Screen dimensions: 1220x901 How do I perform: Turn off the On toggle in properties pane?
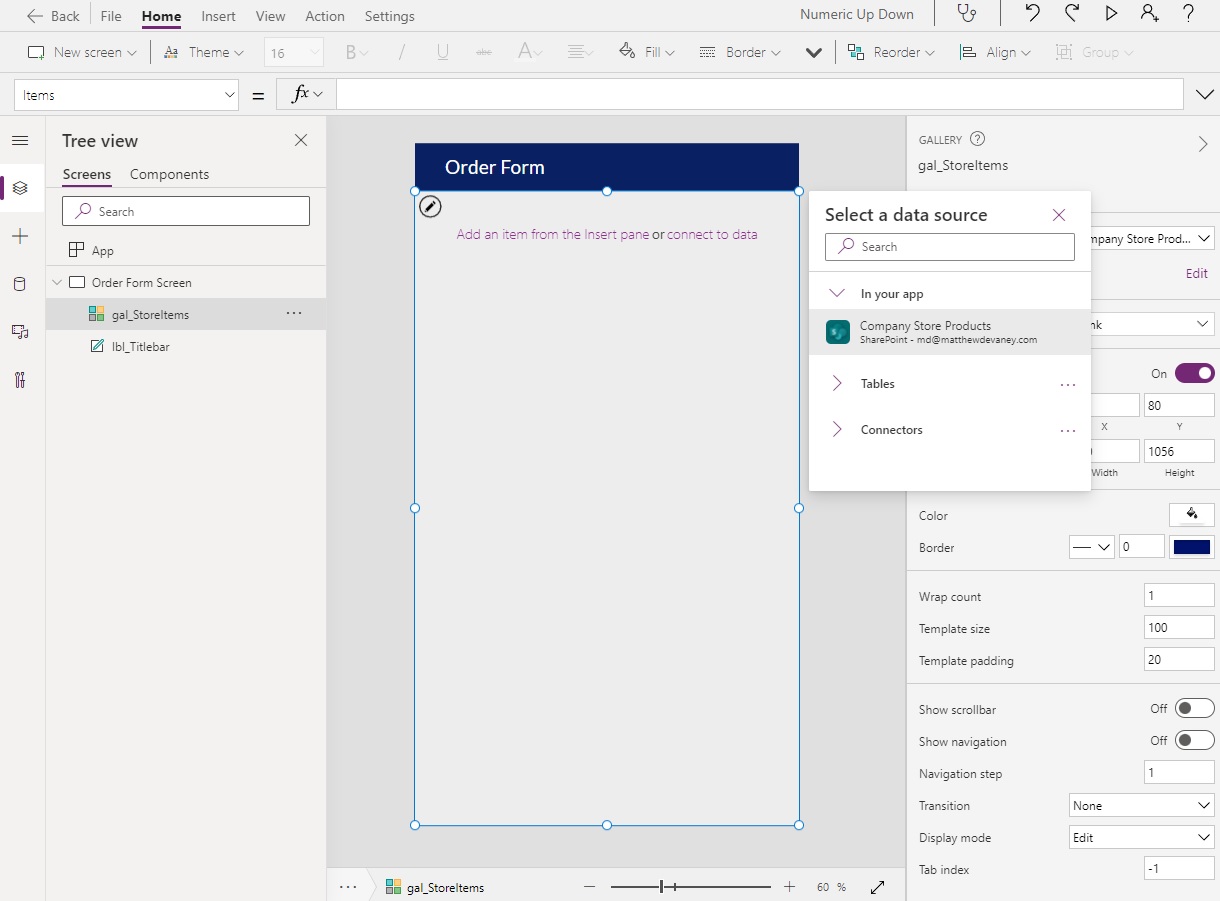coord(1194,372)
